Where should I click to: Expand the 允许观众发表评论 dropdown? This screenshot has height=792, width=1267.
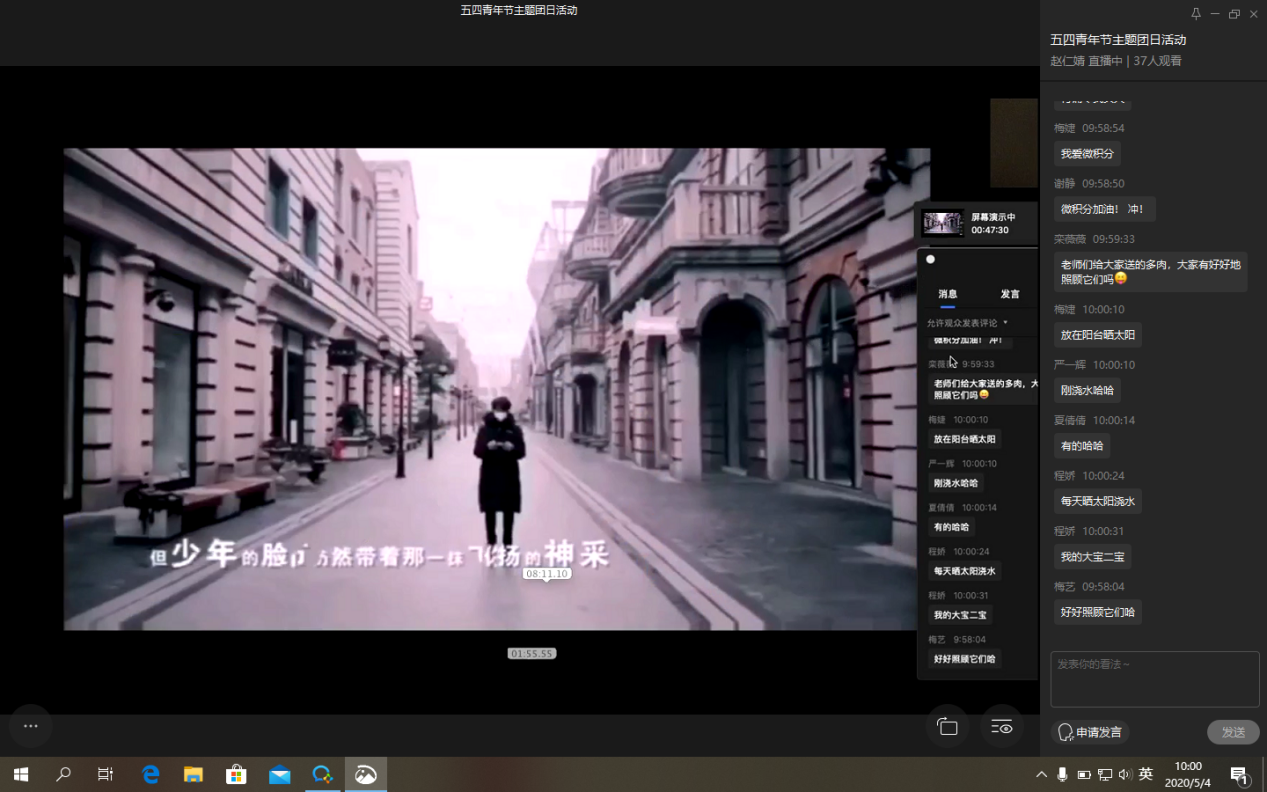point(967,323)
